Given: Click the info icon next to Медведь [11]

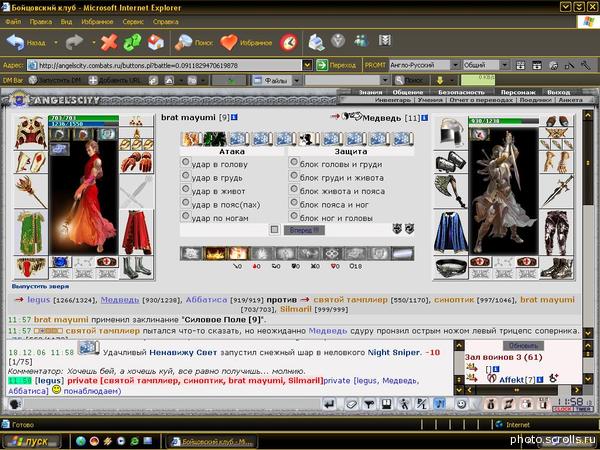Looking at the screenshot, I should [425, 118].
